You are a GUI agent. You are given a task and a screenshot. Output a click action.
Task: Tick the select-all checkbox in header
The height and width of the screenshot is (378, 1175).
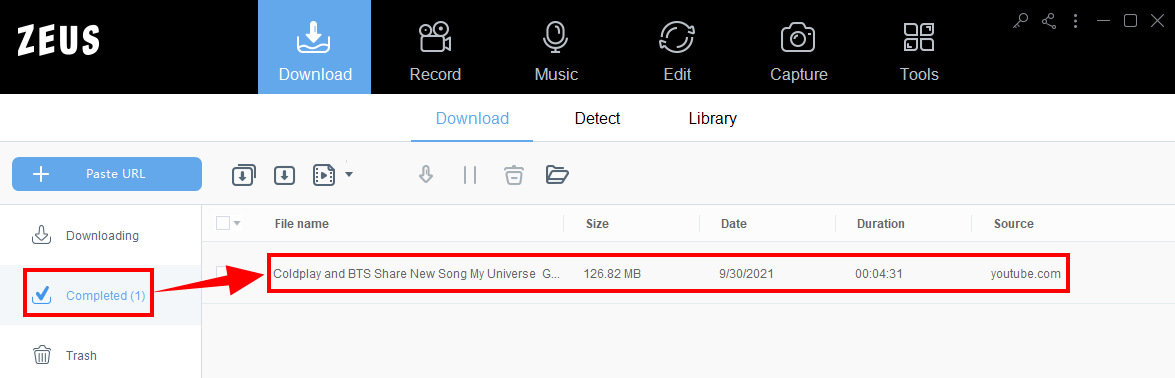click(x=223, y=223)
